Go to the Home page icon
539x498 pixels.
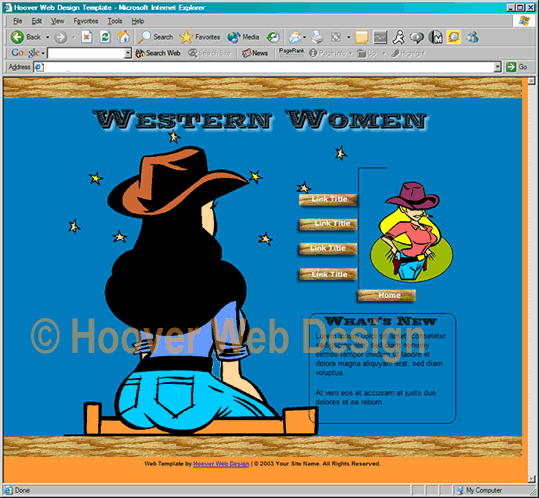tap(123, 37)
